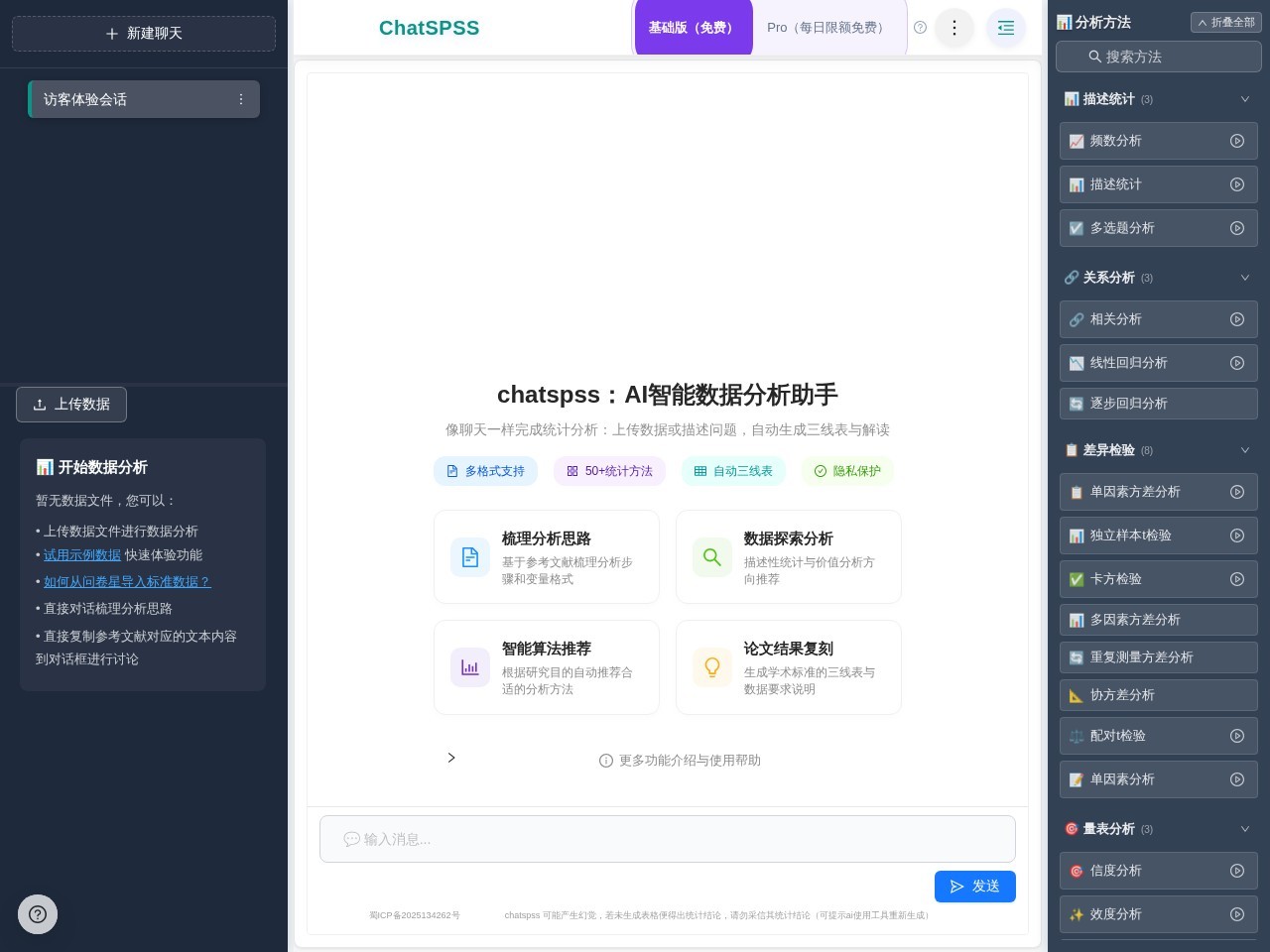Select 多因素方差分析 in the methods list

coord(1159,620)
